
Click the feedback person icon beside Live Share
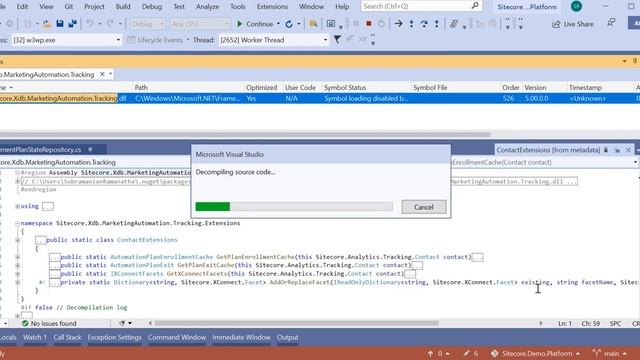611,23
